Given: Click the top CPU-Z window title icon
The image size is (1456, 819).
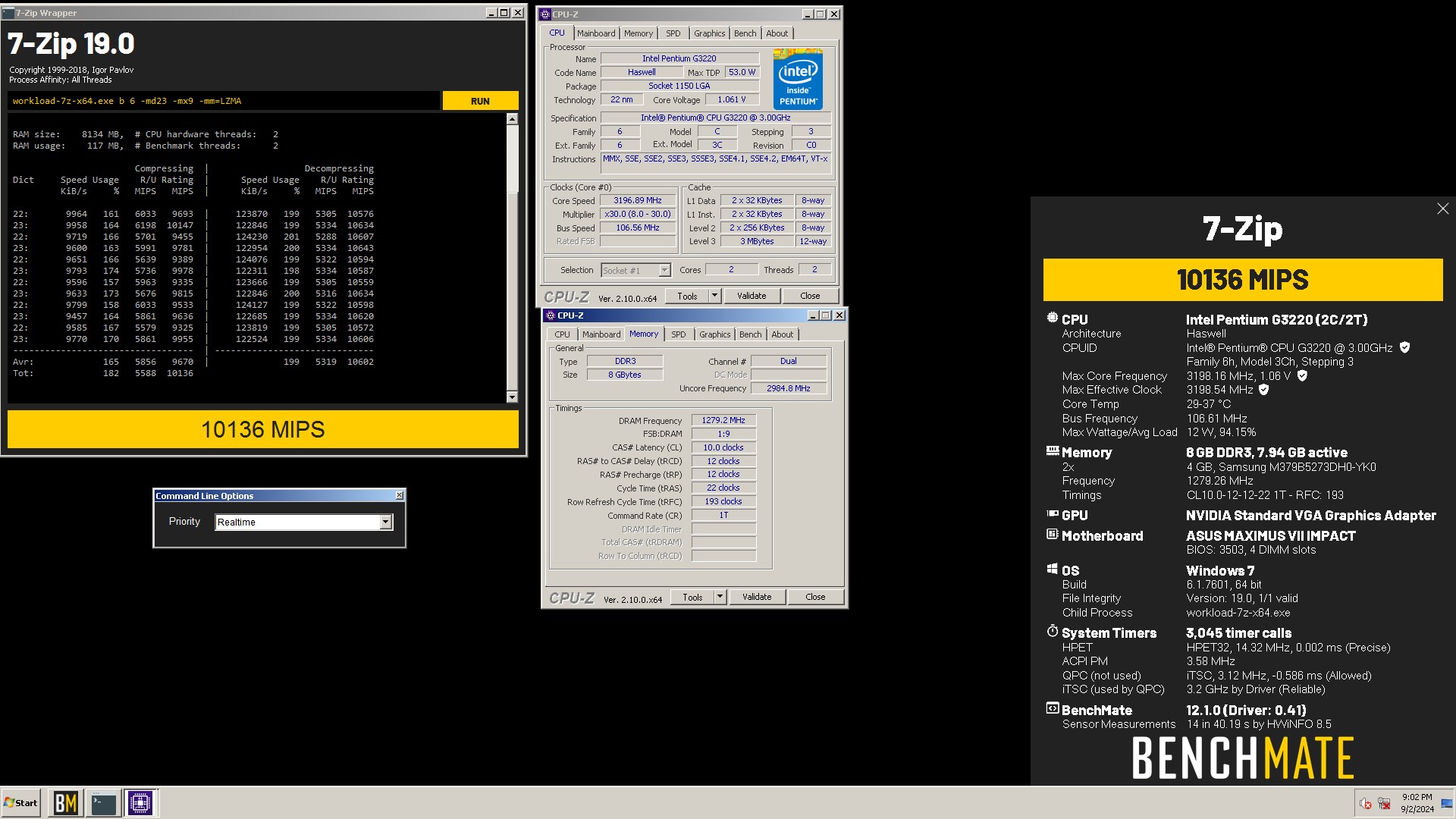Looking at the screenshot, I should tap(545, 14).
